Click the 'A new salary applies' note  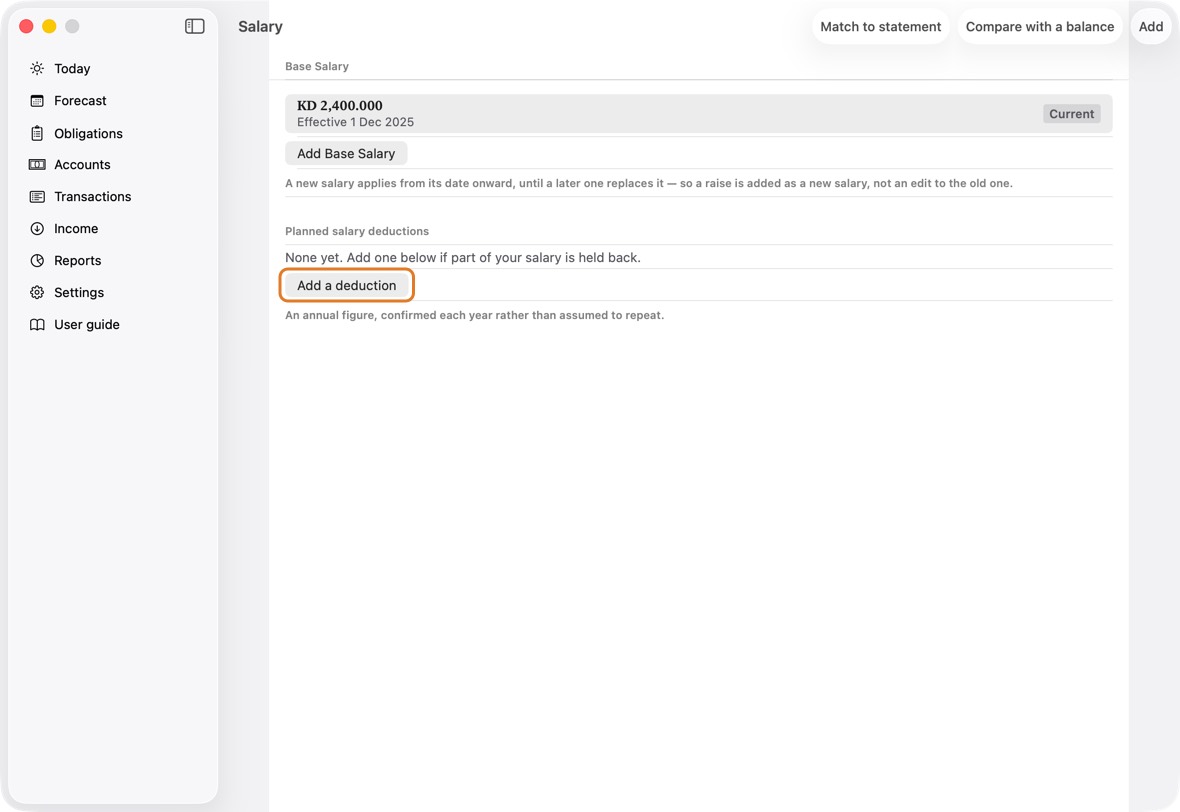click(x=649, y=183)
